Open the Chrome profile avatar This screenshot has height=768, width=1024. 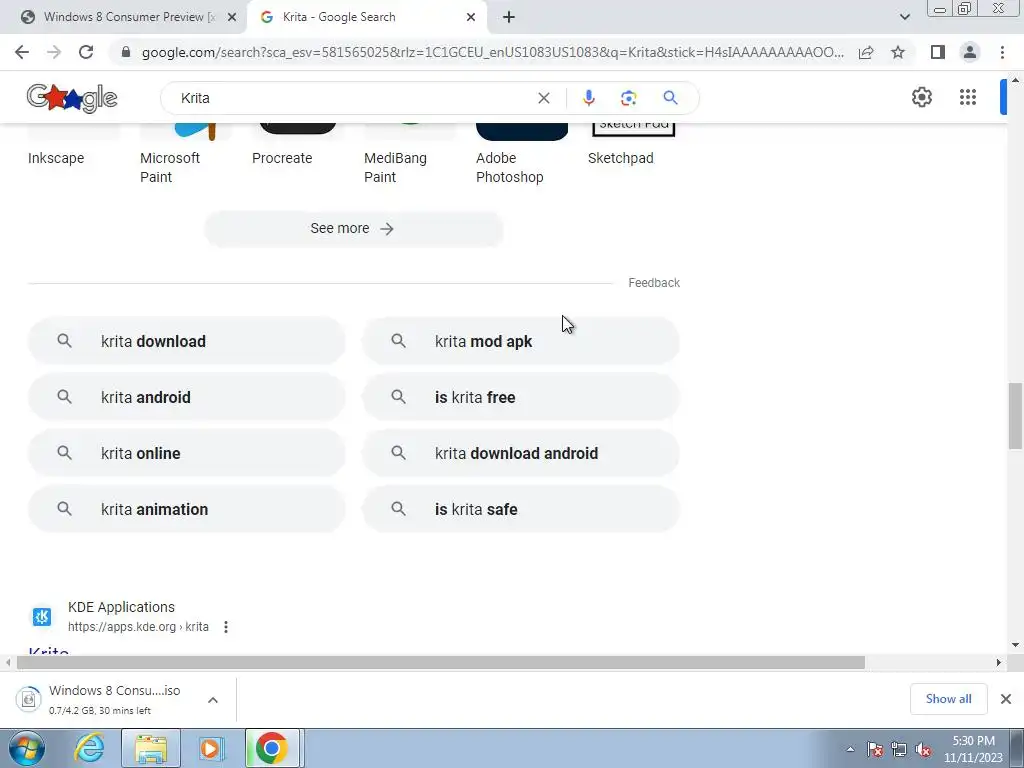click(x=970, y=52)
